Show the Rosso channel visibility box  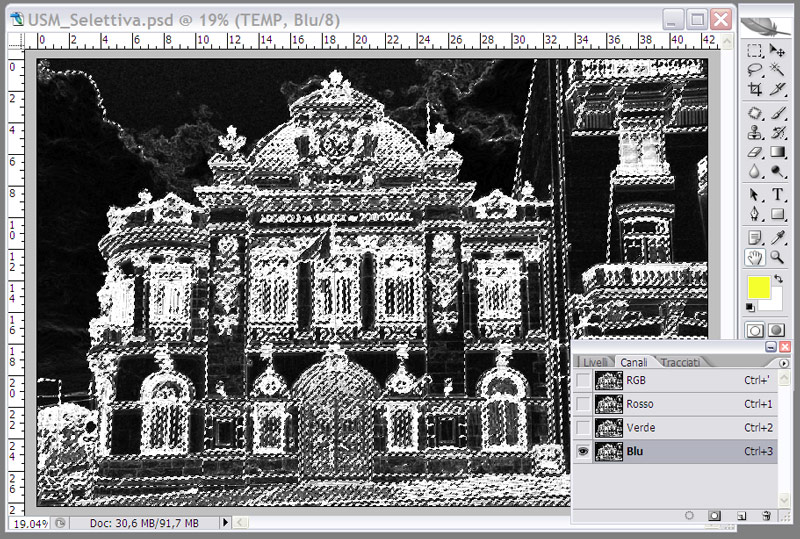[583, 404]
